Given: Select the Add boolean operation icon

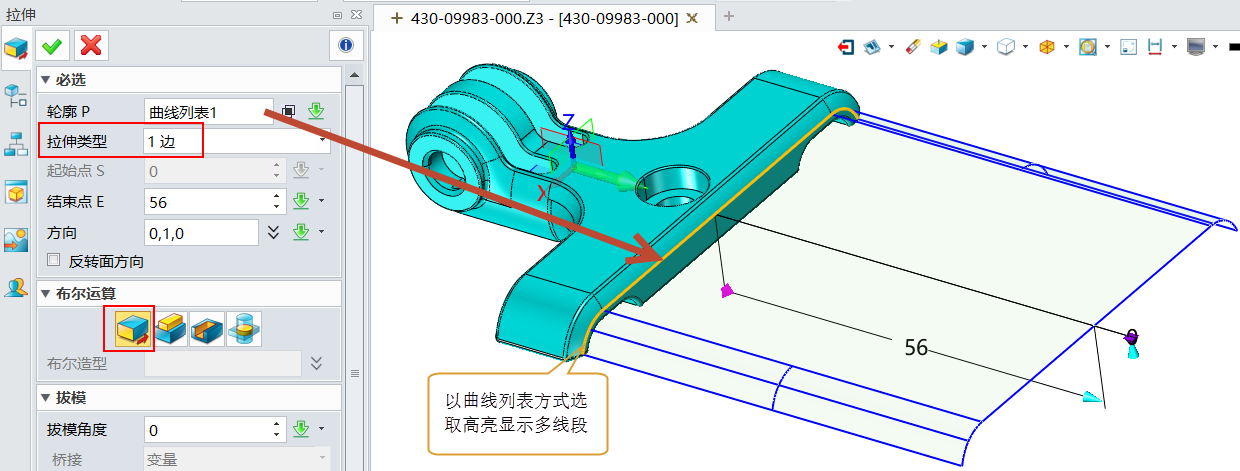Looking at the screenshot, I should 170,328.
